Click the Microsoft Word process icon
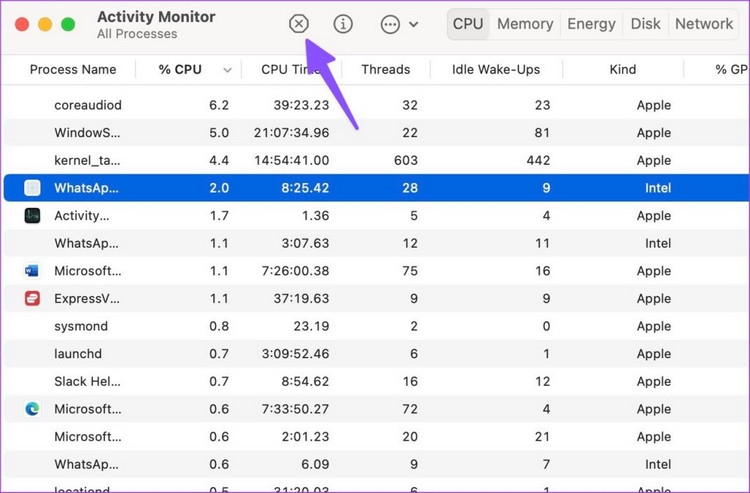The image size is (750, 493). coord(32,271)
